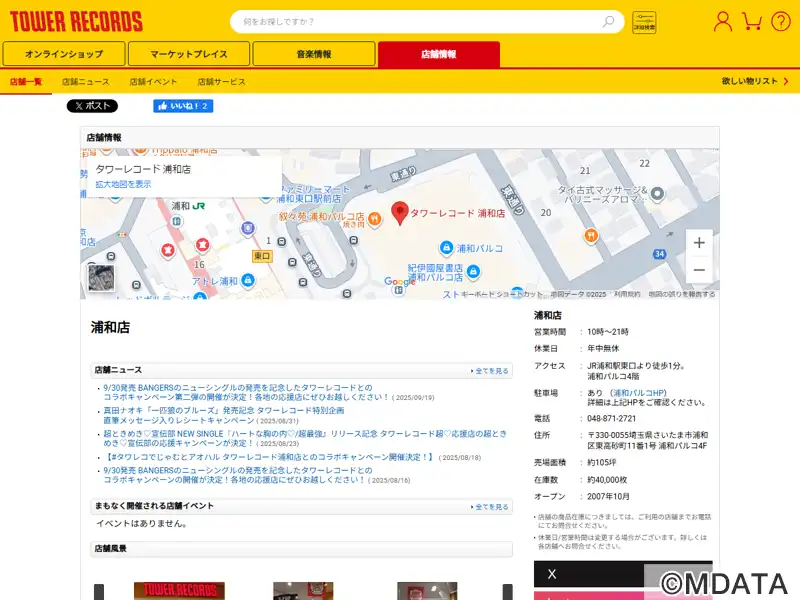The image size is (800, 600).
Task: View all store events via 全てを見る
Action: pyautogui.click(x=490, y=507)
